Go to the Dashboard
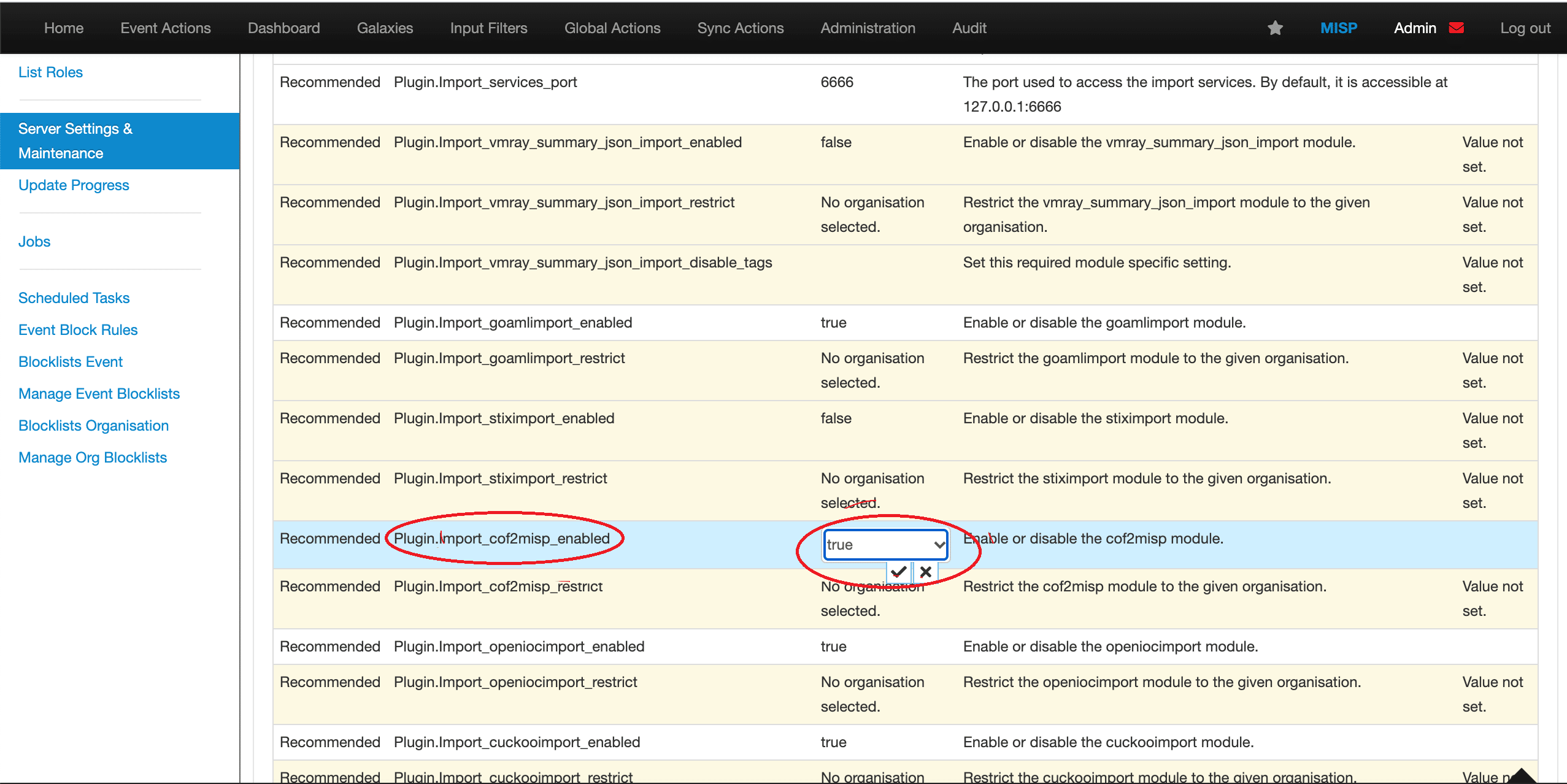This screenshot has height=784, width=1567. tap(283, 28)
